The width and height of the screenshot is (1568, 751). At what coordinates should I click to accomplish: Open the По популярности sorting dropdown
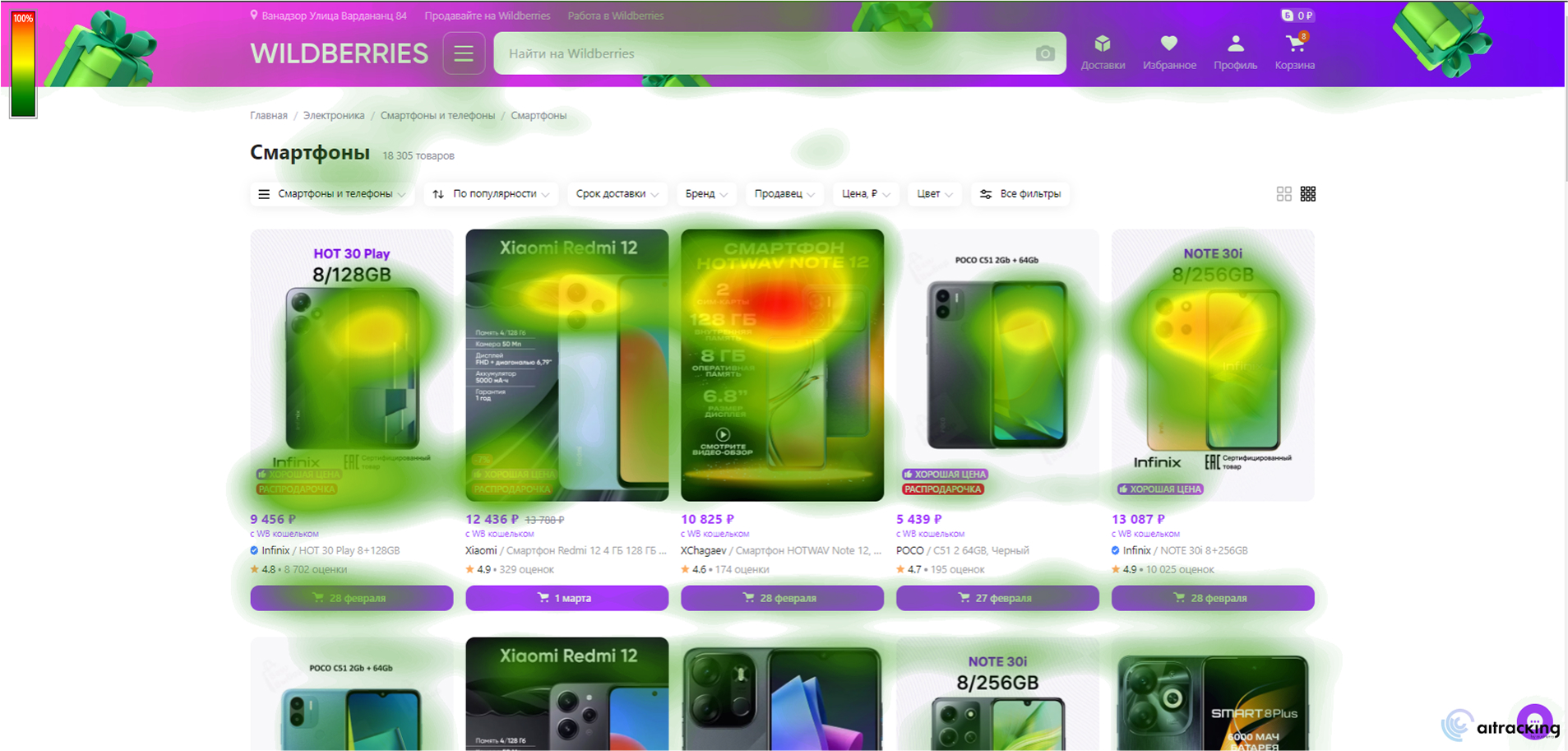(x=491, y=194)
